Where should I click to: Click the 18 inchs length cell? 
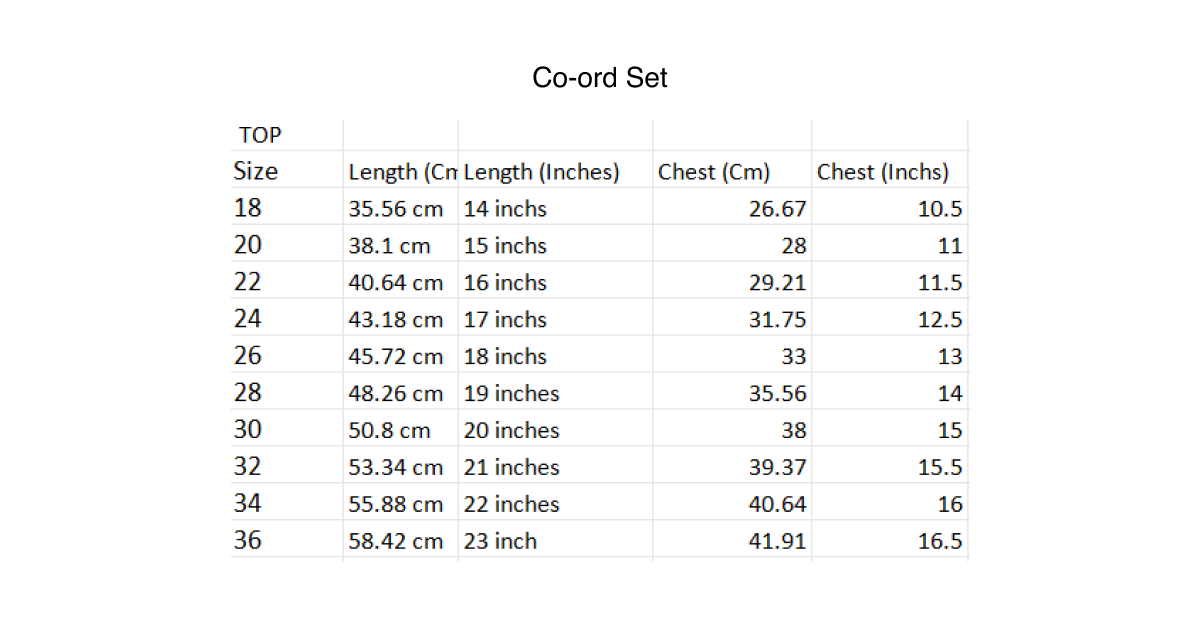click(x=506, y=357)
